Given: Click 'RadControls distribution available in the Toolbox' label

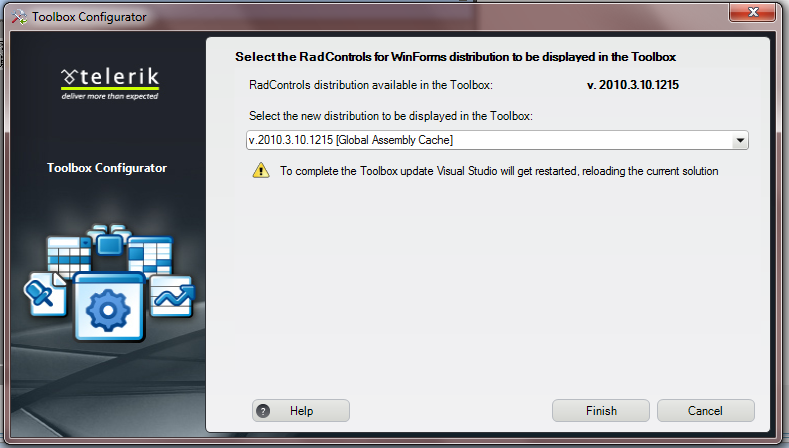Looking at the screenshot, I should [370, 85].
